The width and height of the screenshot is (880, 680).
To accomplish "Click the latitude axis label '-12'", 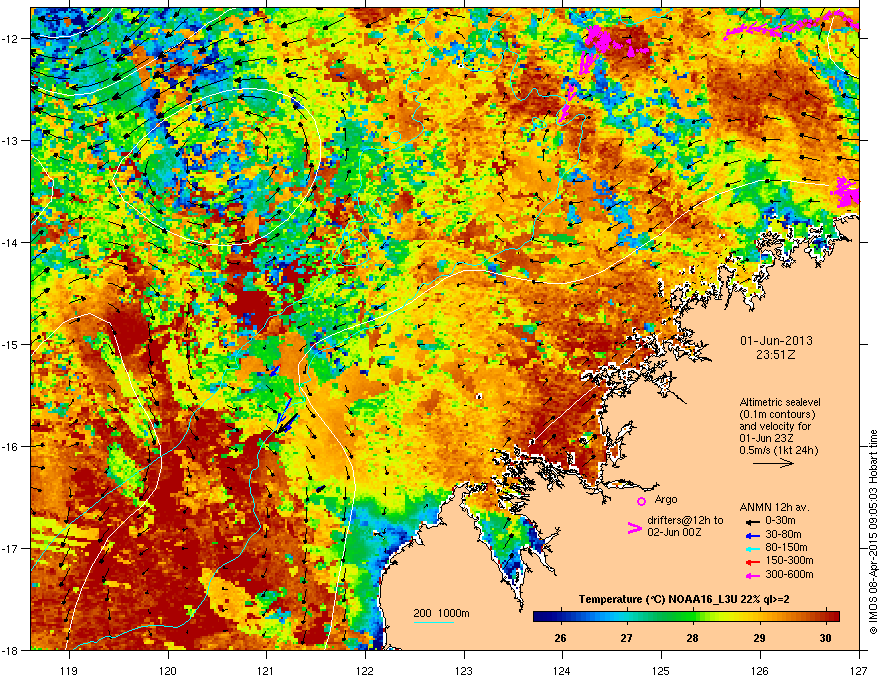I will coord(11,38).
